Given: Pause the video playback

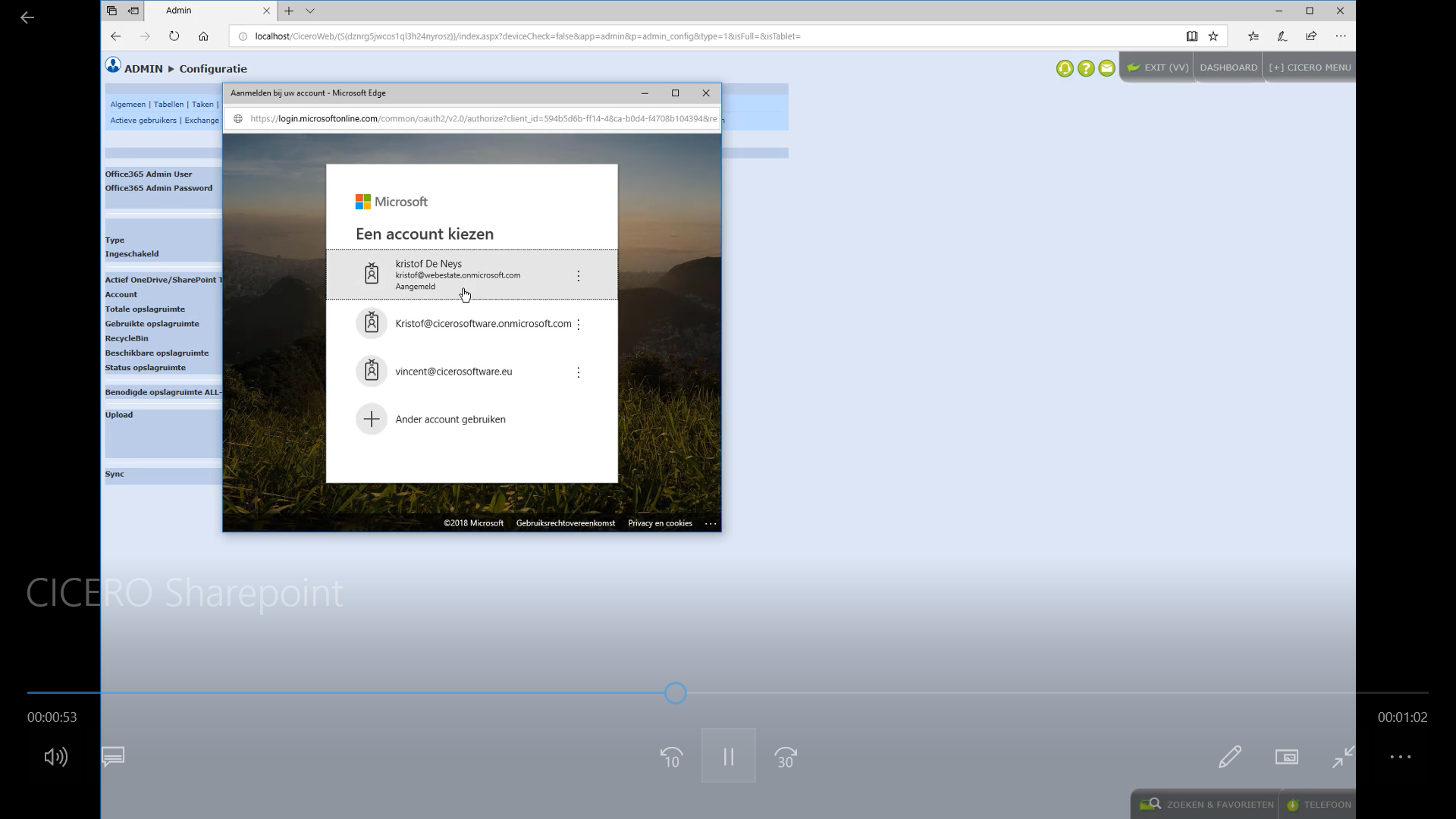Looking at the screenshot, I should (x=728, y=756).
